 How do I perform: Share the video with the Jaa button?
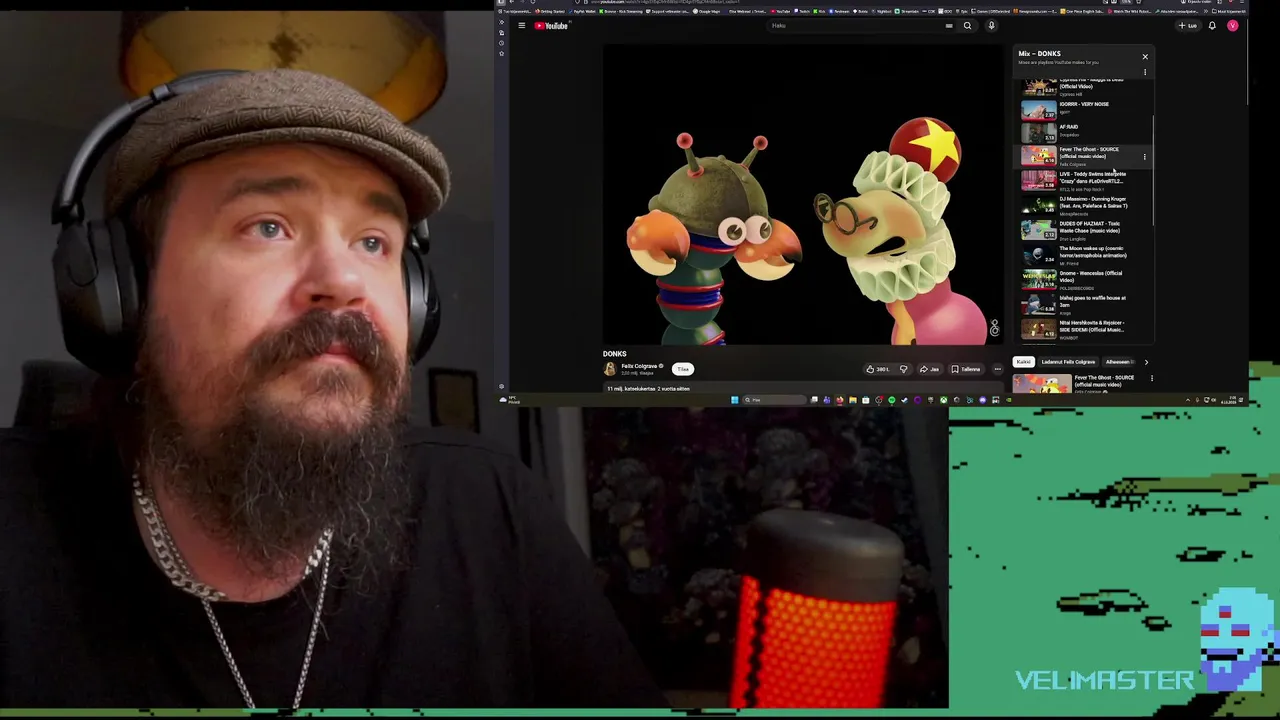(930, 369)
